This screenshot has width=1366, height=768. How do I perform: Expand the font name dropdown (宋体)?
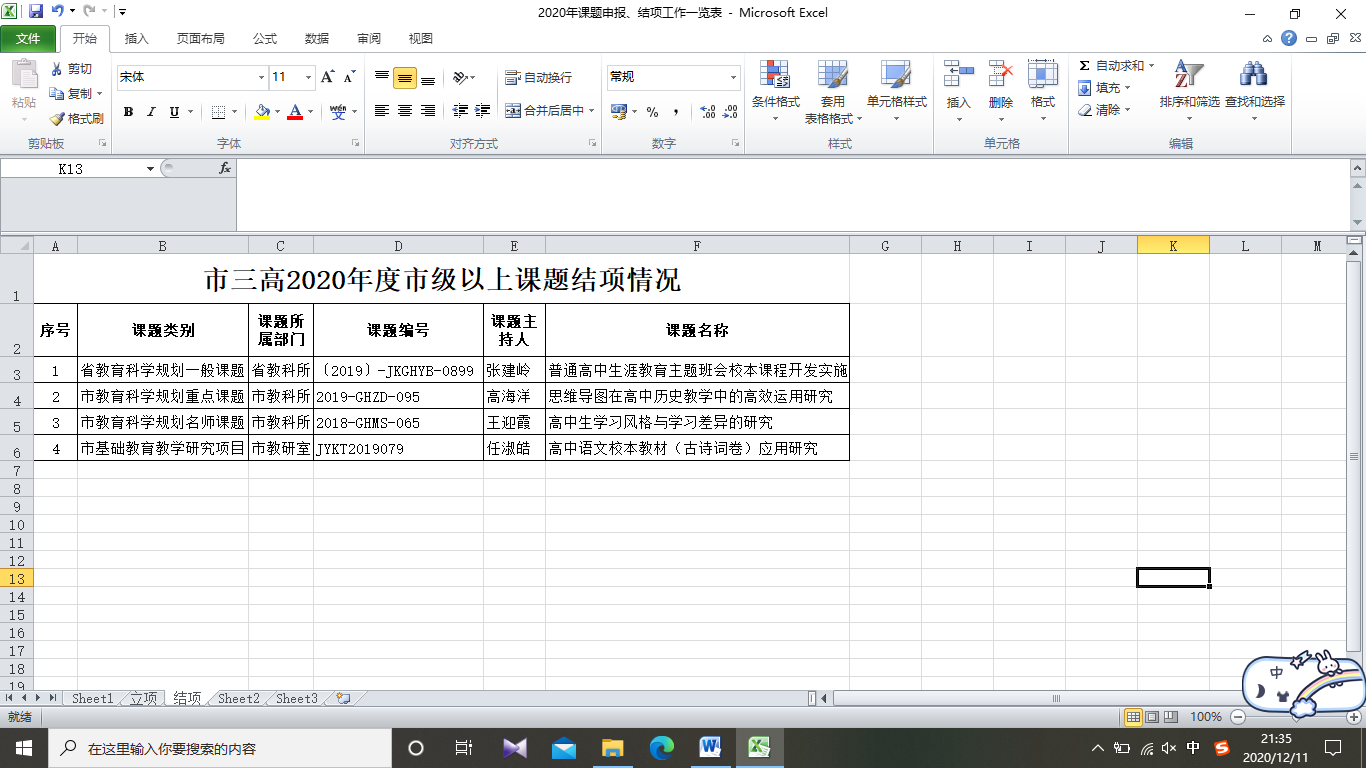pos(262,77)
